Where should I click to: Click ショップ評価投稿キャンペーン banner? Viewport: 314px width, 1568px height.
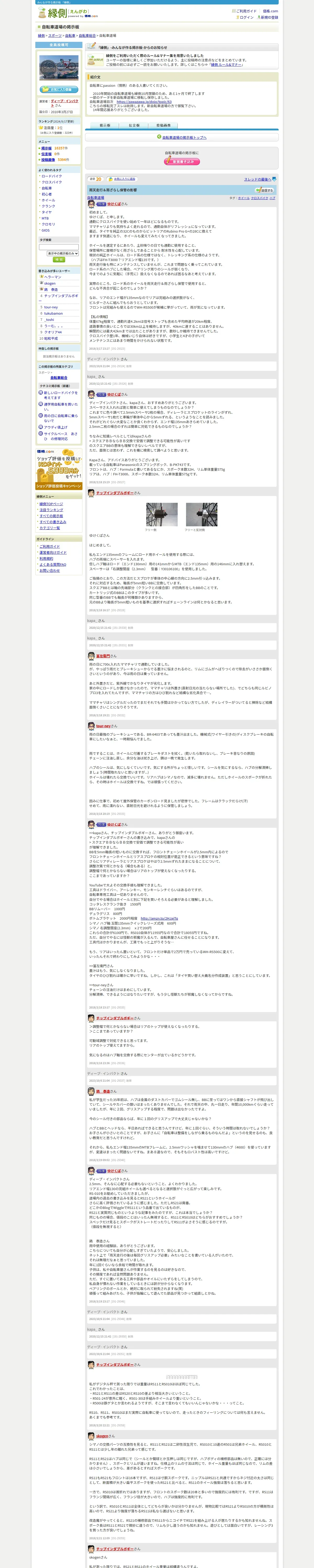[59, 469]
